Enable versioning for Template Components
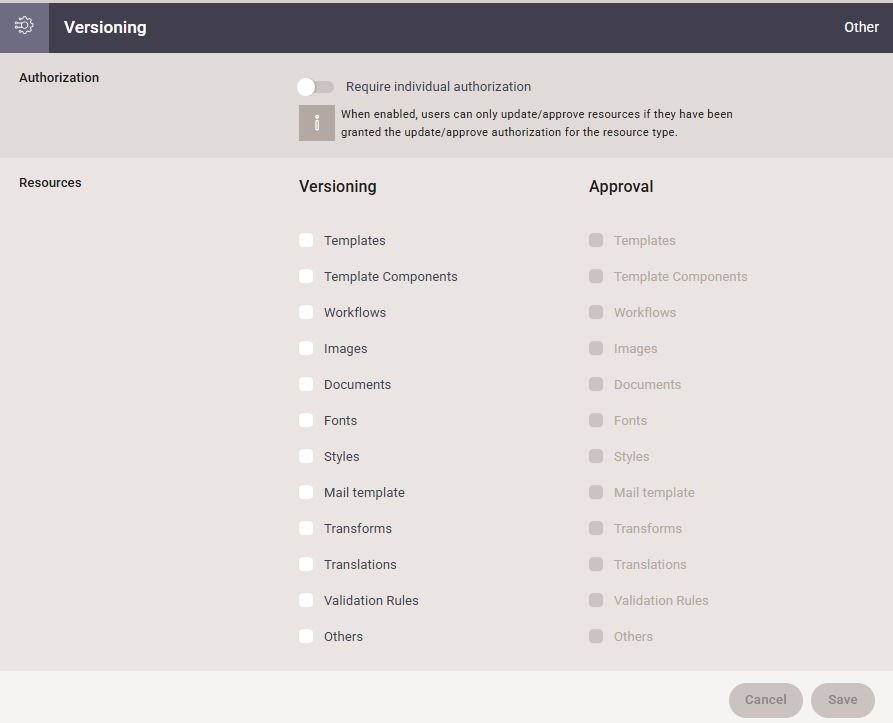 [306, 277]
